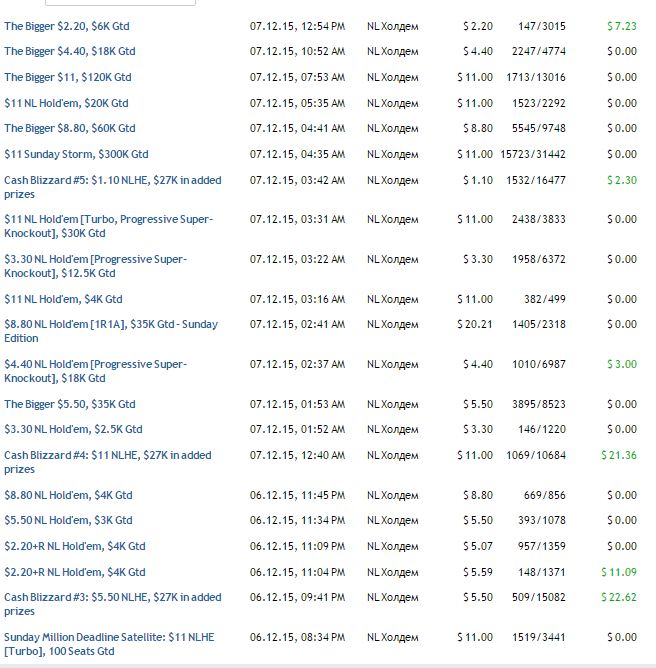Viewport: 656px width, 668px height.
Task: Open The Bigger $8.80, $60K Gtd
Action: (x=69, y=128)
